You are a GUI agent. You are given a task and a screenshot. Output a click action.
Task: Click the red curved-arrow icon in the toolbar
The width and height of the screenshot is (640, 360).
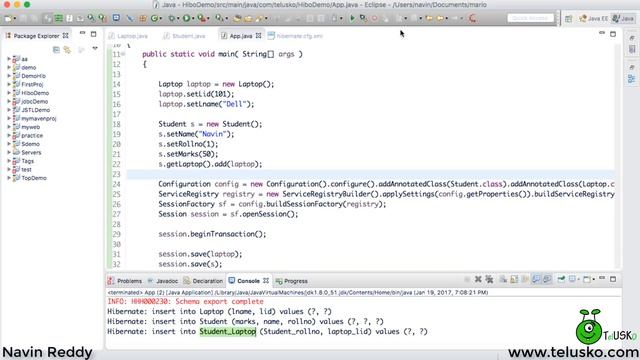(473, 18)
